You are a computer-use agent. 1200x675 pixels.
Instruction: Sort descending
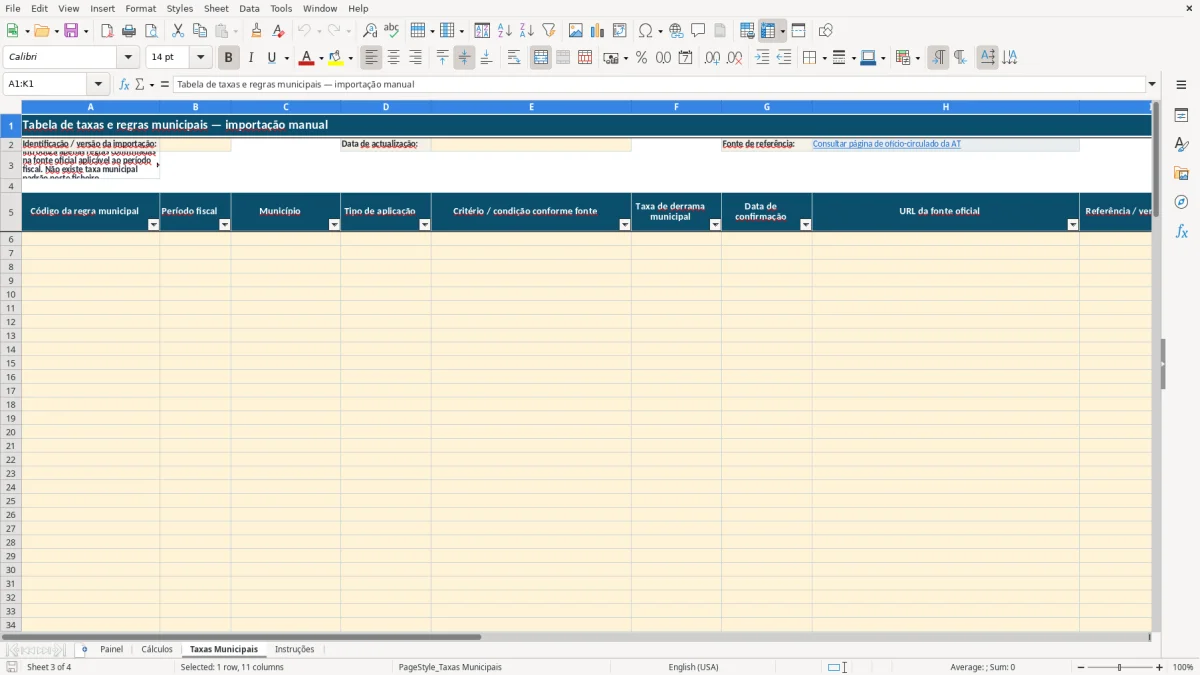(527, 31)
